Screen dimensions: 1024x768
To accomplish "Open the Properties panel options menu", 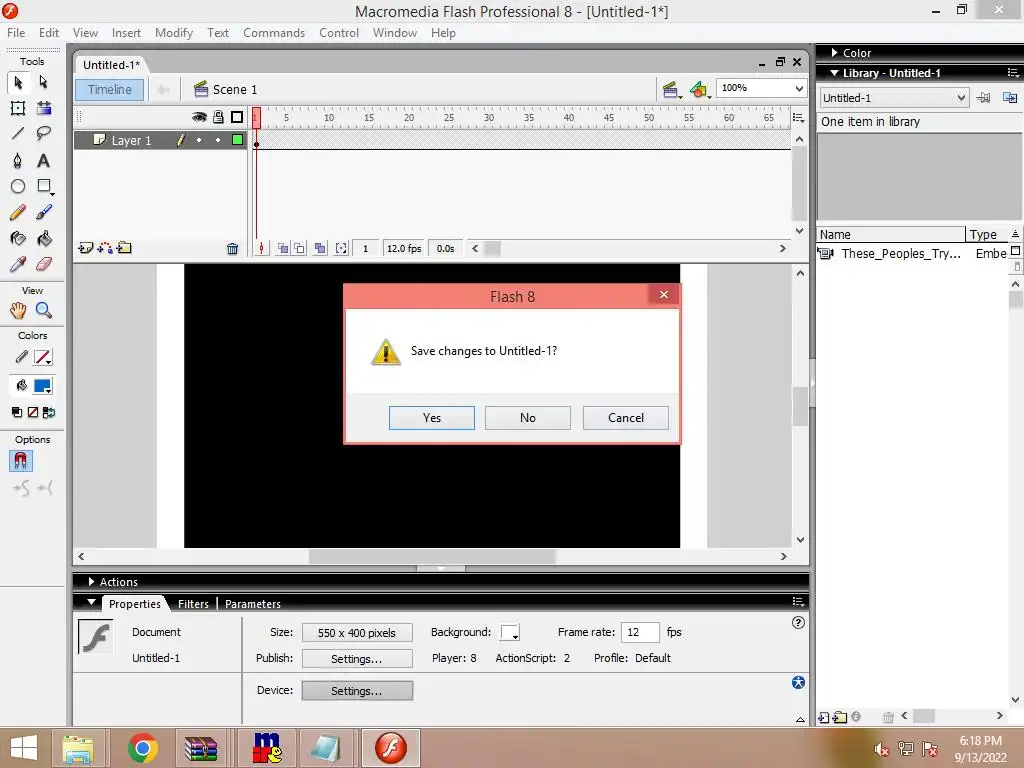I will (x=798, y=601).
